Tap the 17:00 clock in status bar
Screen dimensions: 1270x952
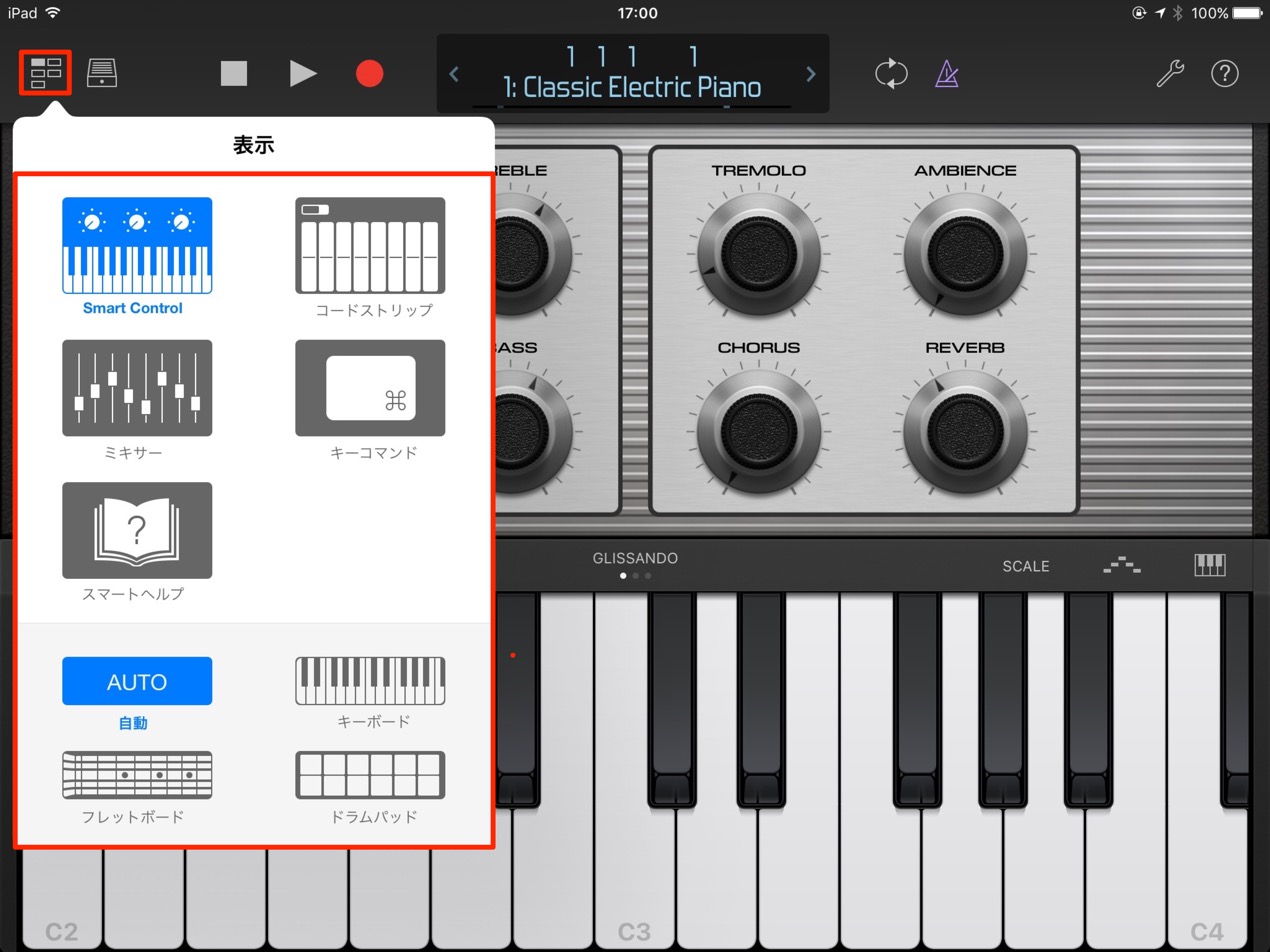click(x=637, y=13)
